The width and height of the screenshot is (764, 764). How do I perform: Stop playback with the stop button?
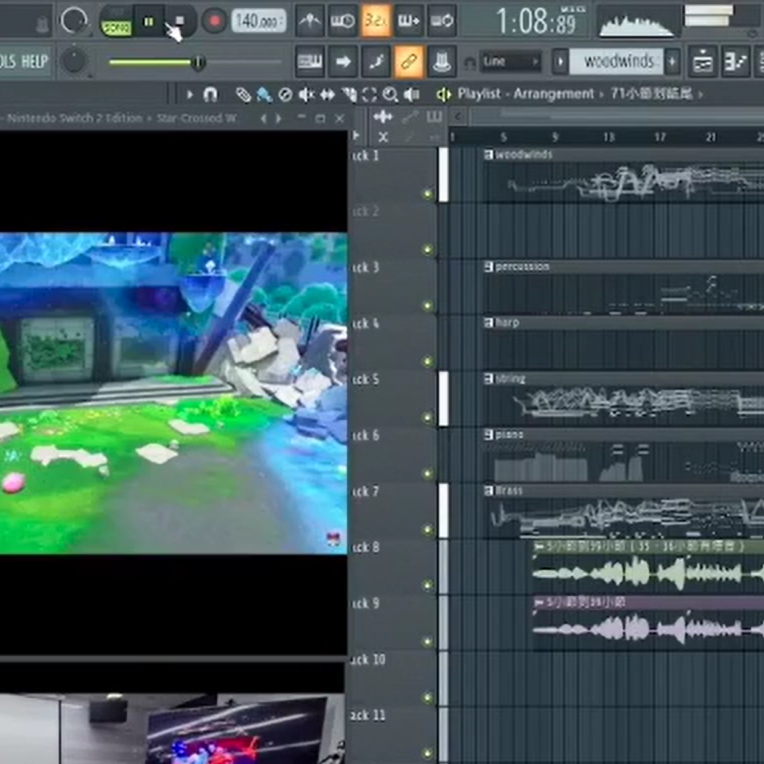click(179, 21)
